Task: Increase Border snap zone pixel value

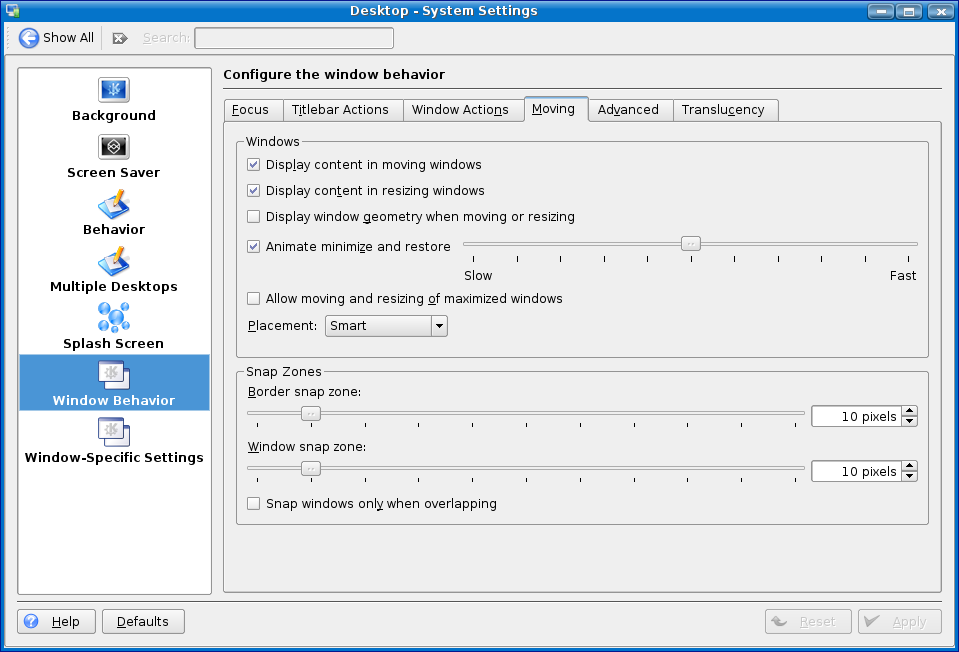Action: [x=909, y=411]
